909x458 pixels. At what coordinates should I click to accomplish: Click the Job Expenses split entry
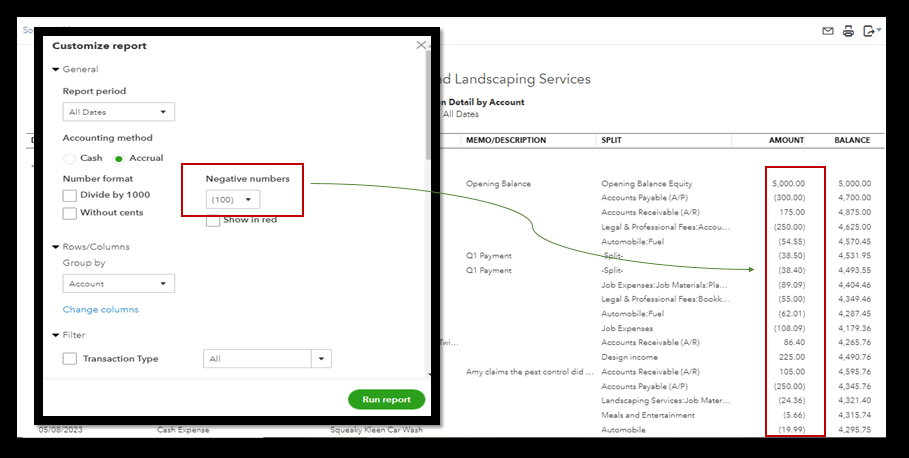pyautogui.click(x=627, y=328)
